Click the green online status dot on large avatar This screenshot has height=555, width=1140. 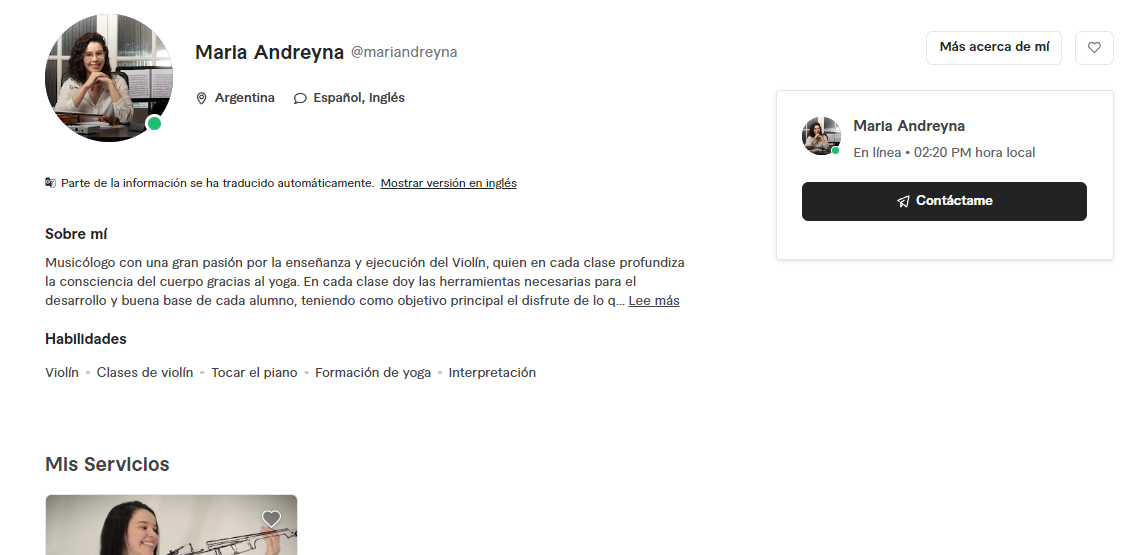(154, 124)
